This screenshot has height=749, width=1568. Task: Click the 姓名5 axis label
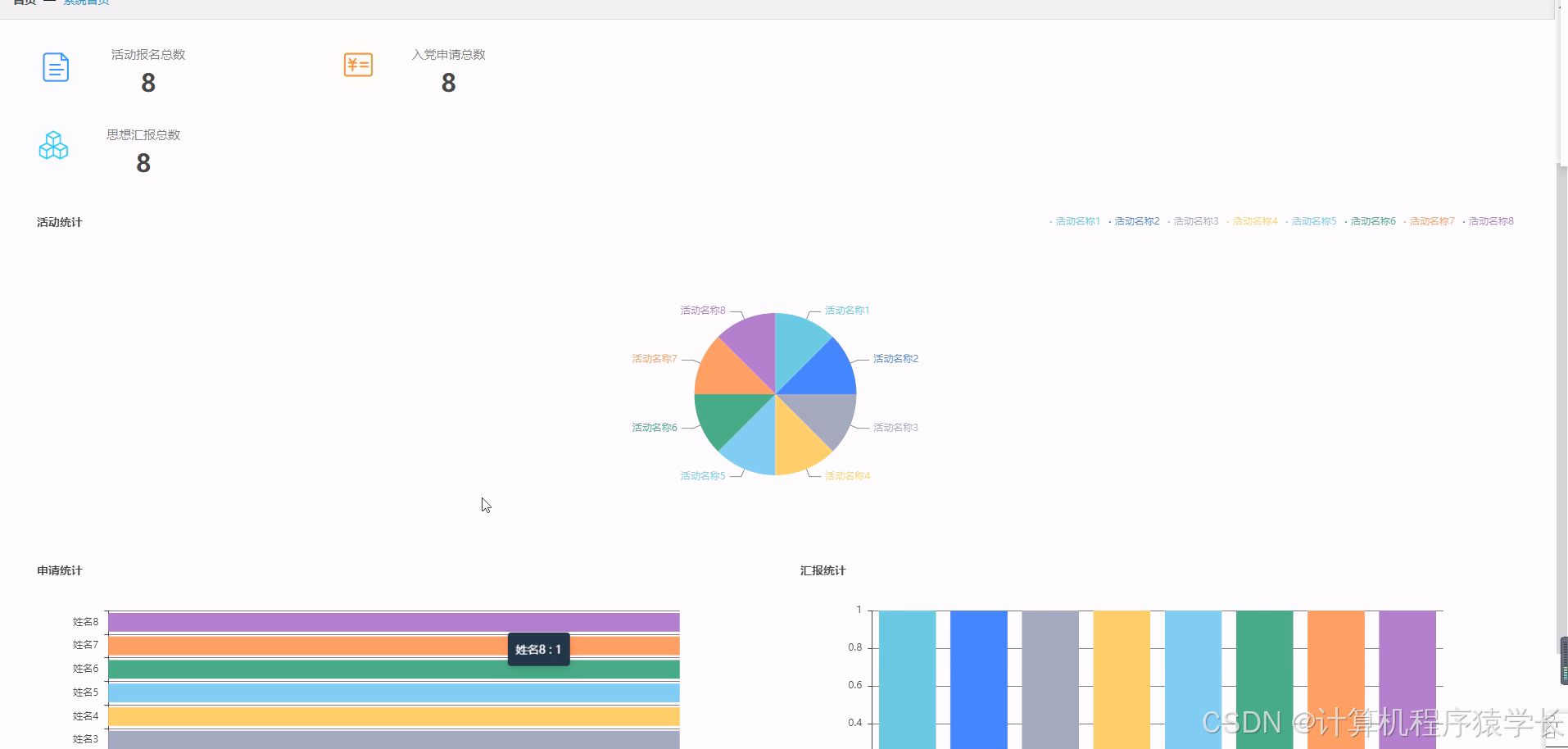click(85, 692)
